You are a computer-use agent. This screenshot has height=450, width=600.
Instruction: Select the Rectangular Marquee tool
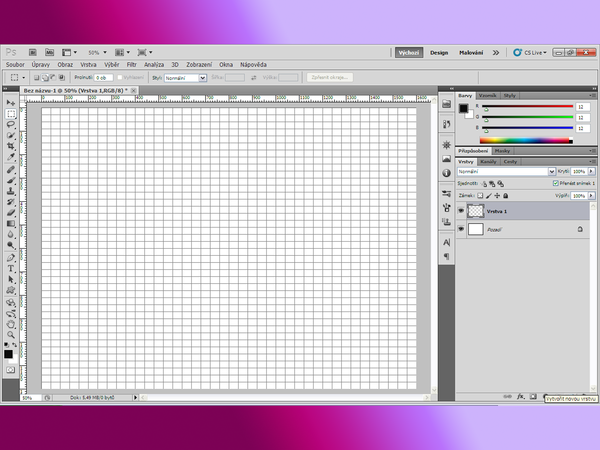[11, 113]
